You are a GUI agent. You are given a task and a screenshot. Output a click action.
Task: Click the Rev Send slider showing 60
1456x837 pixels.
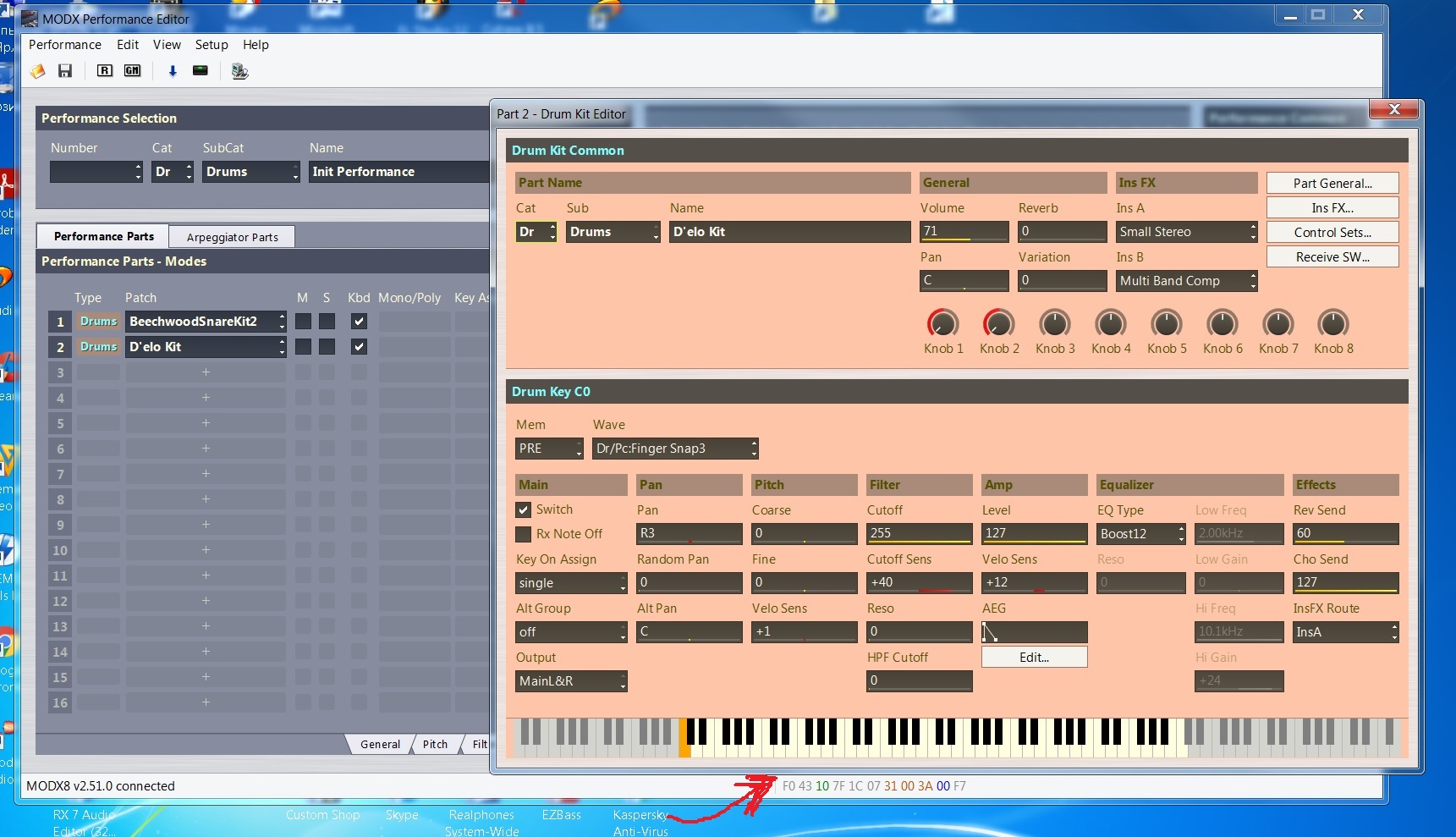coord(1345,534)
